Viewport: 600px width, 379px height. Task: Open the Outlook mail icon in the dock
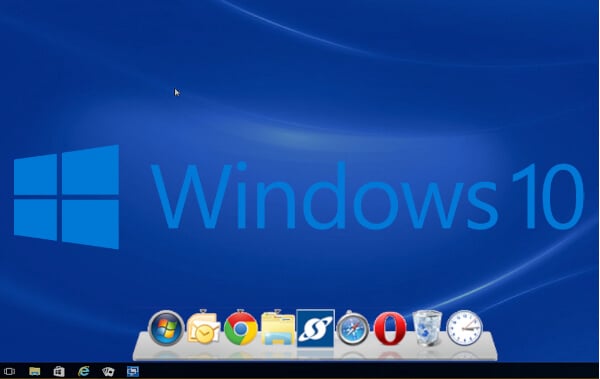(204, 328)
